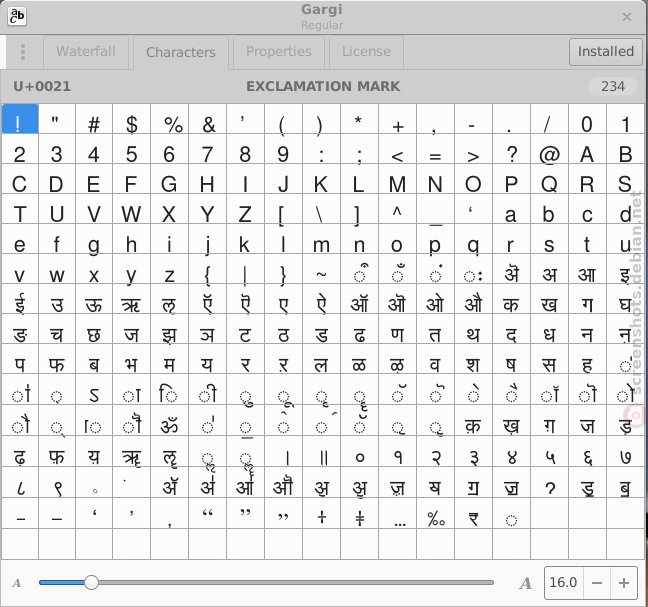The image size is (648, 607).
Task: Choose the Devanagari letter ऊ glyph
Action: (x=94, y=299)
